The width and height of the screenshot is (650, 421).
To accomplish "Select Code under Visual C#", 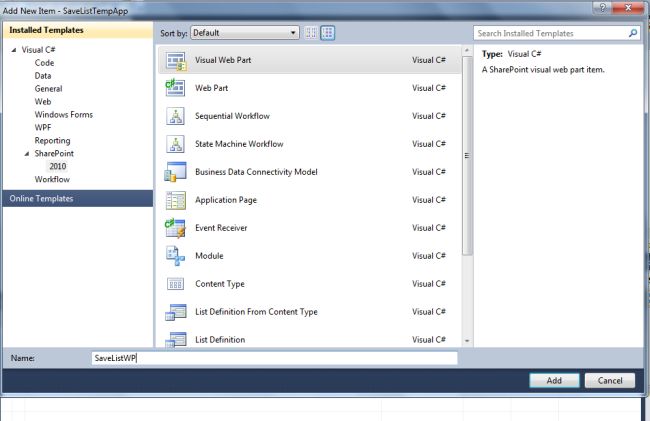I will pyautogui.click(x=44, y=63).
